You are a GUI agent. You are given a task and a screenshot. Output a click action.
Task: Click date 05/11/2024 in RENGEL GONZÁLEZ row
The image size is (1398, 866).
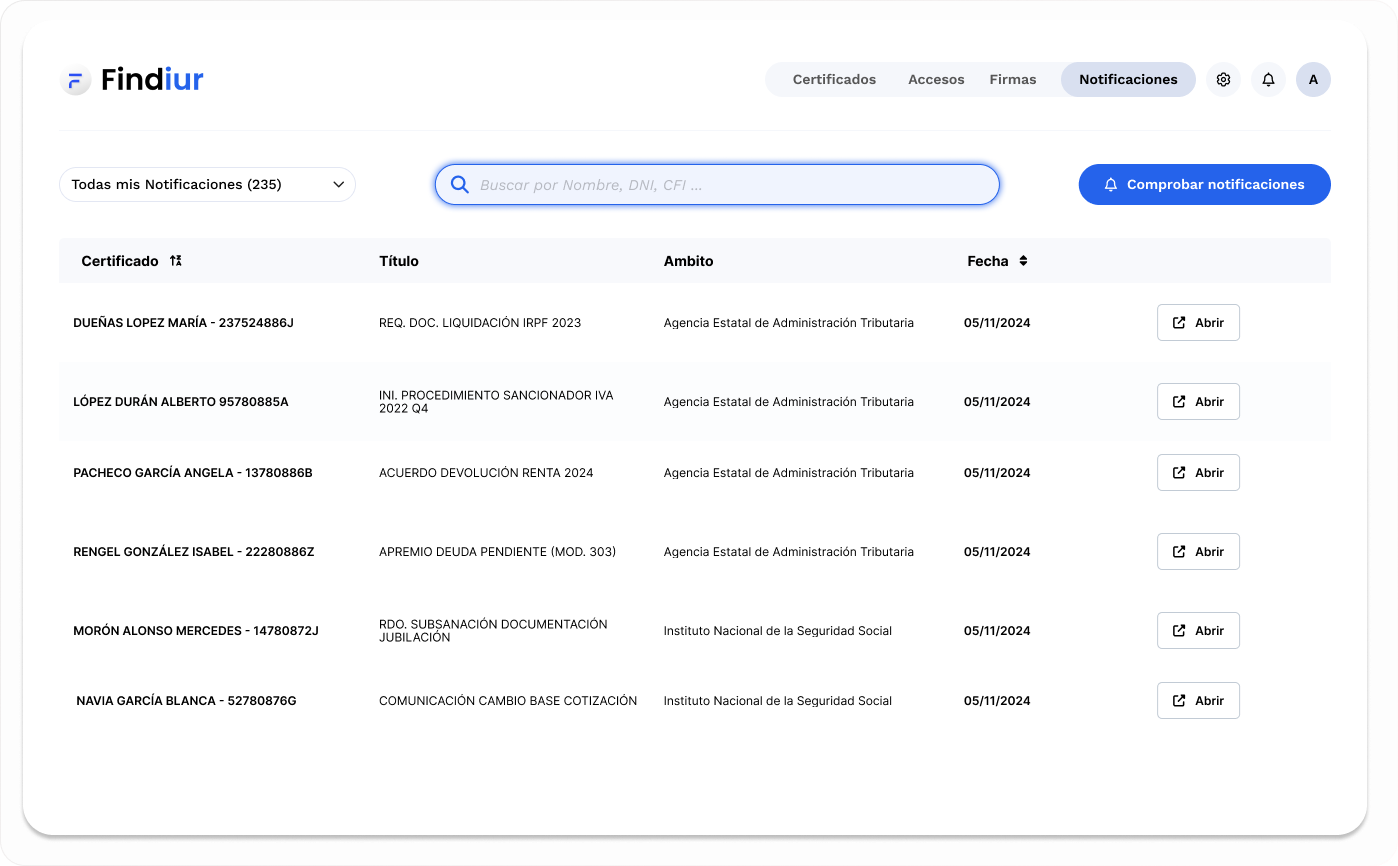click(x=997, y=552)
